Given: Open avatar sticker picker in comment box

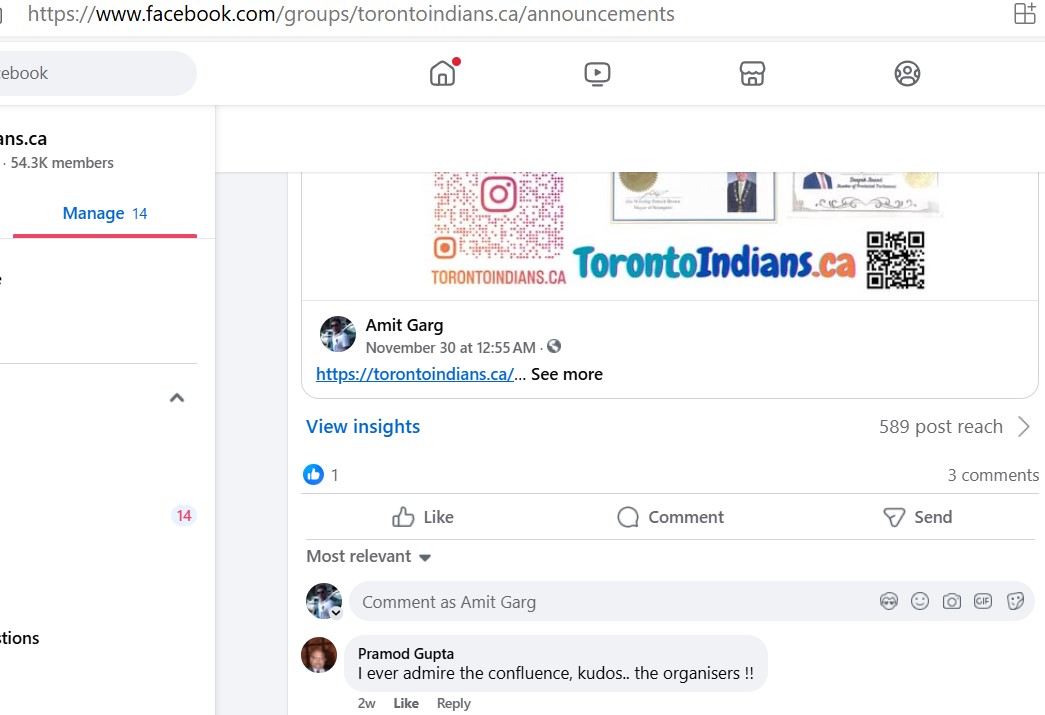Looking at the screenshot, I should (888, 601).
